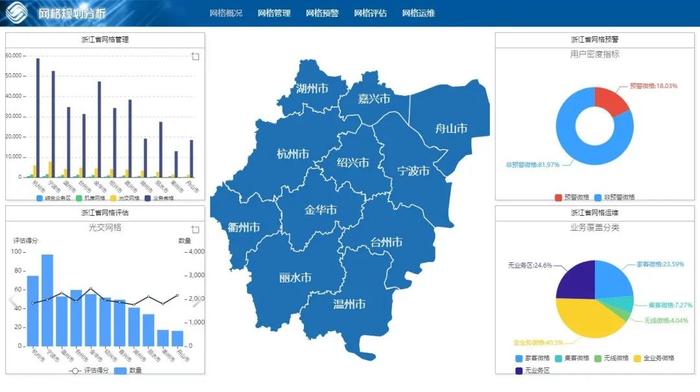
Task: Select the 舟山市 region on the map
Action: 451,129
